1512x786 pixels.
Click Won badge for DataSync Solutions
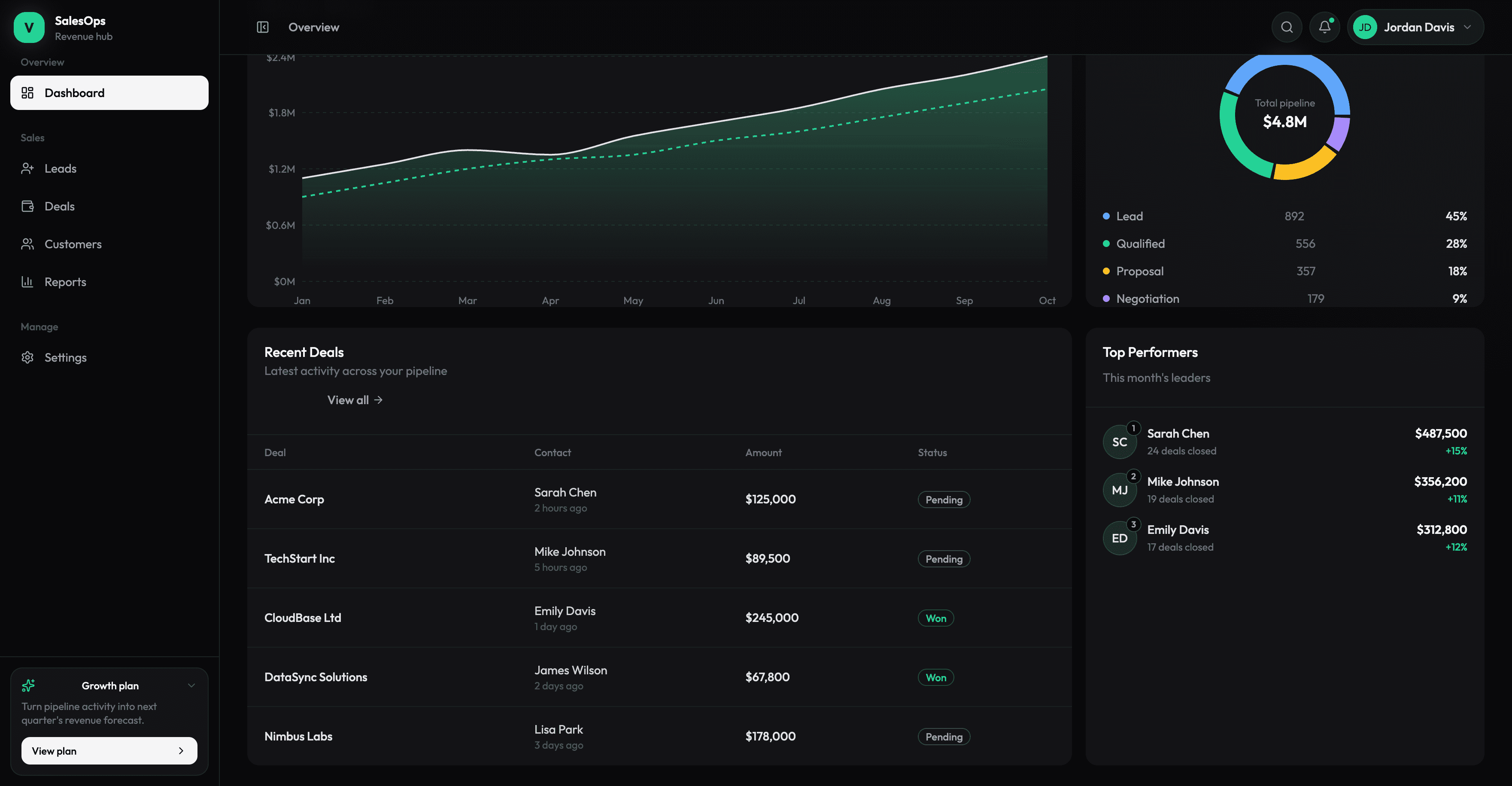point(935,677)
